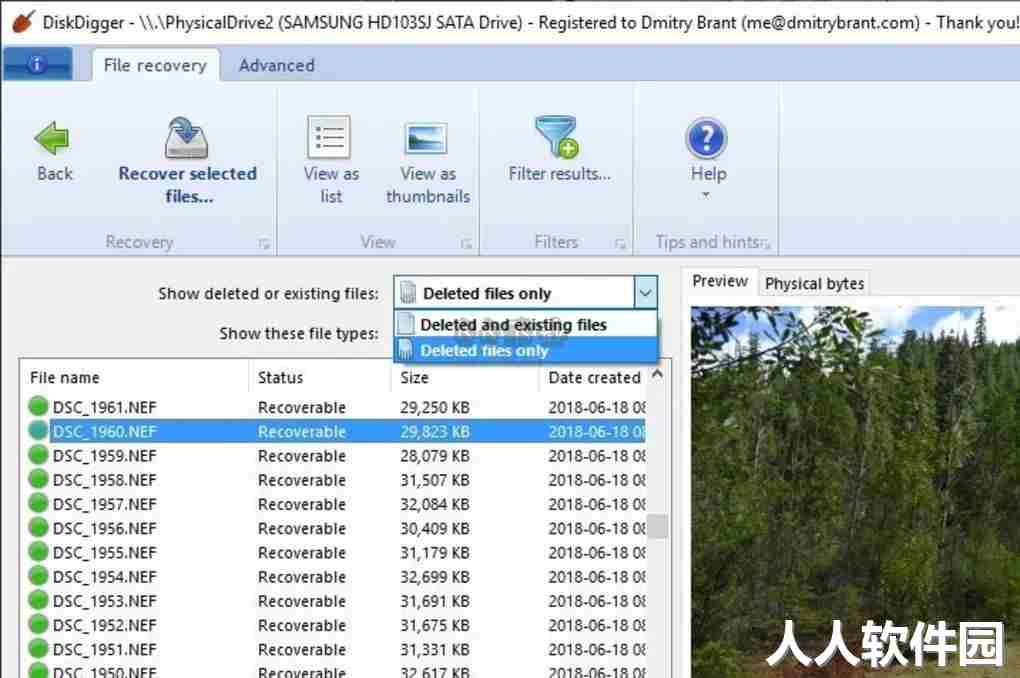Open the File recovery tab
This screenshot has width=1020, height=678.
point(155,65)
